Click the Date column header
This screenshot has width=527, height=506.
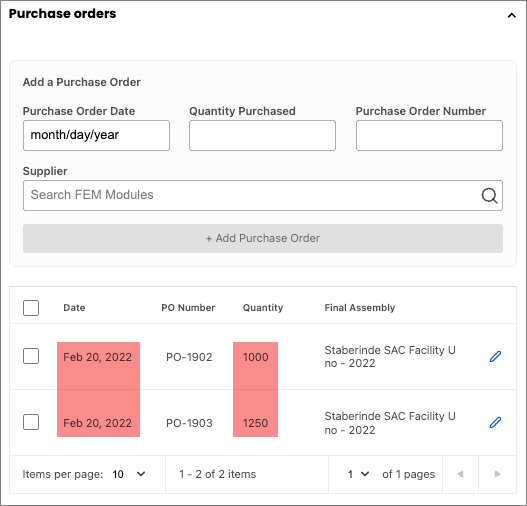click(74, 308)
